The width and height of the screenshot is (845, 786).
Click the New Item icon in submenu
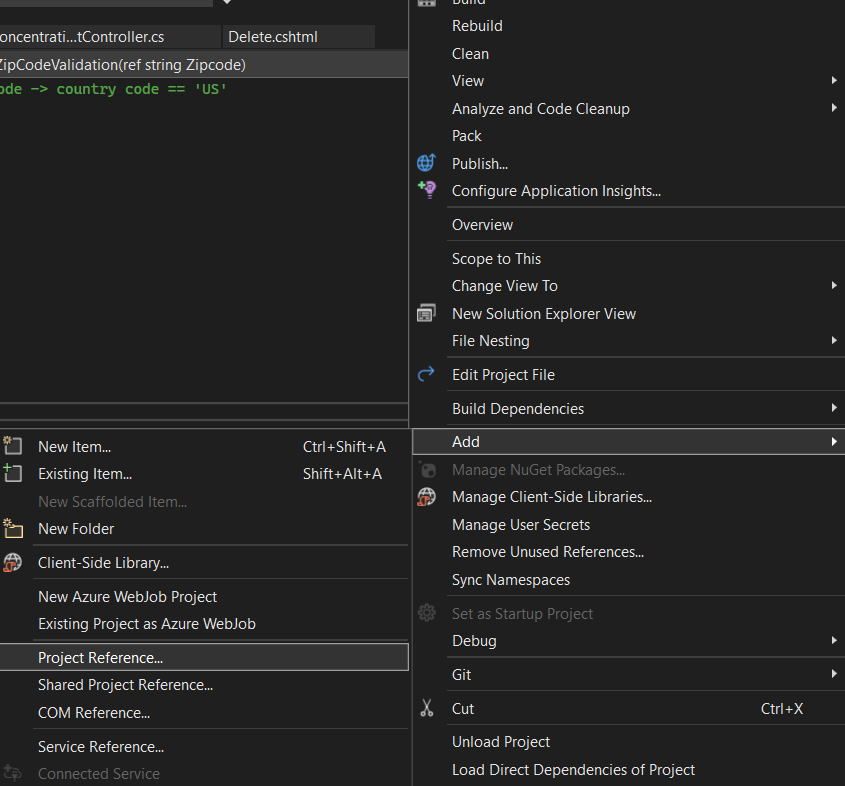(13, 446)
